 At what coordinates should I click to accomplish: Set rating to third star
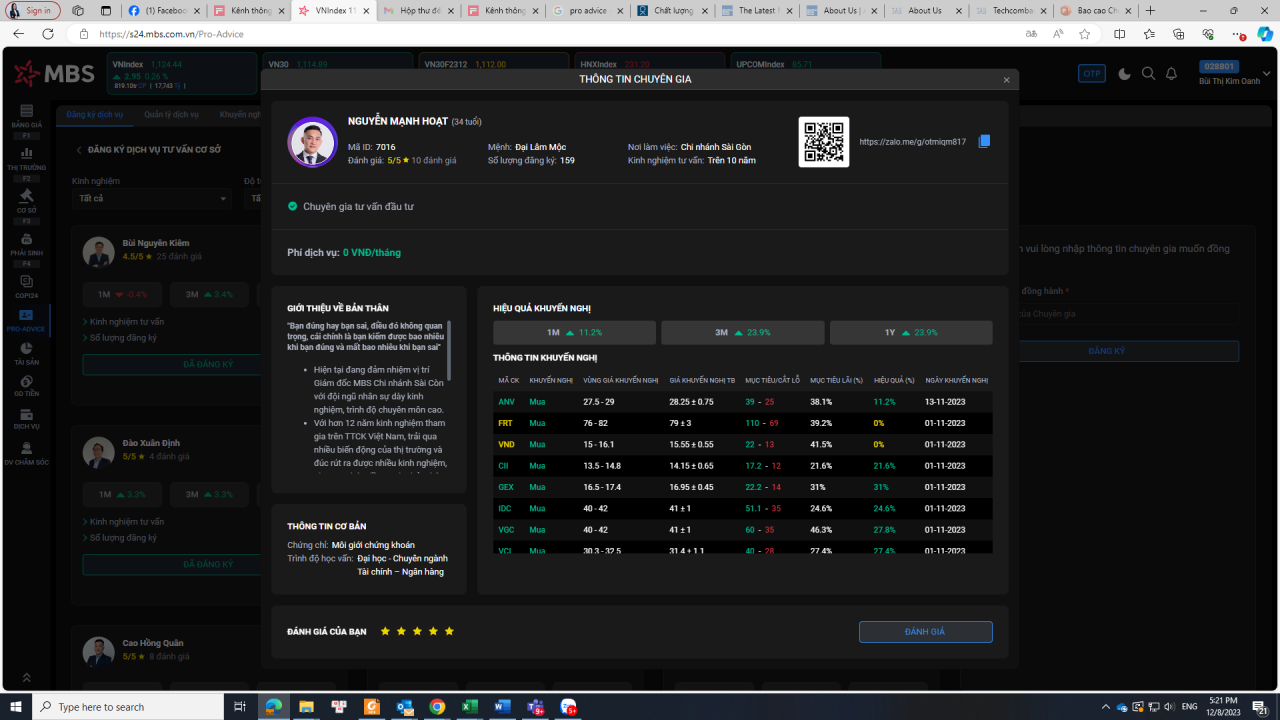click(x=417, y=631)
